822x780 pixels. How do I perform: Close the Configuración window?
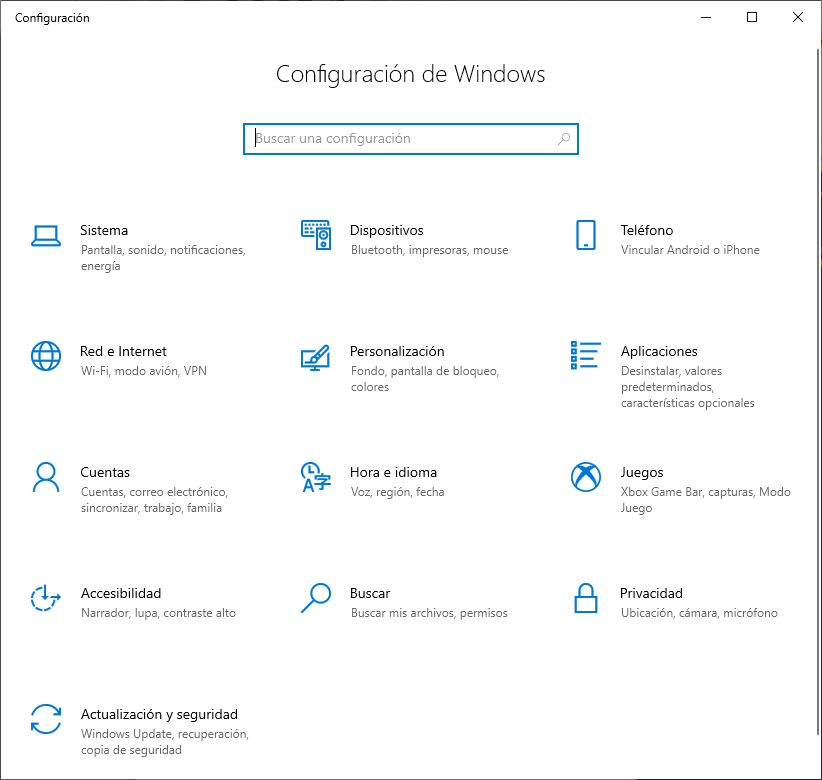click(x=797, y=17)
